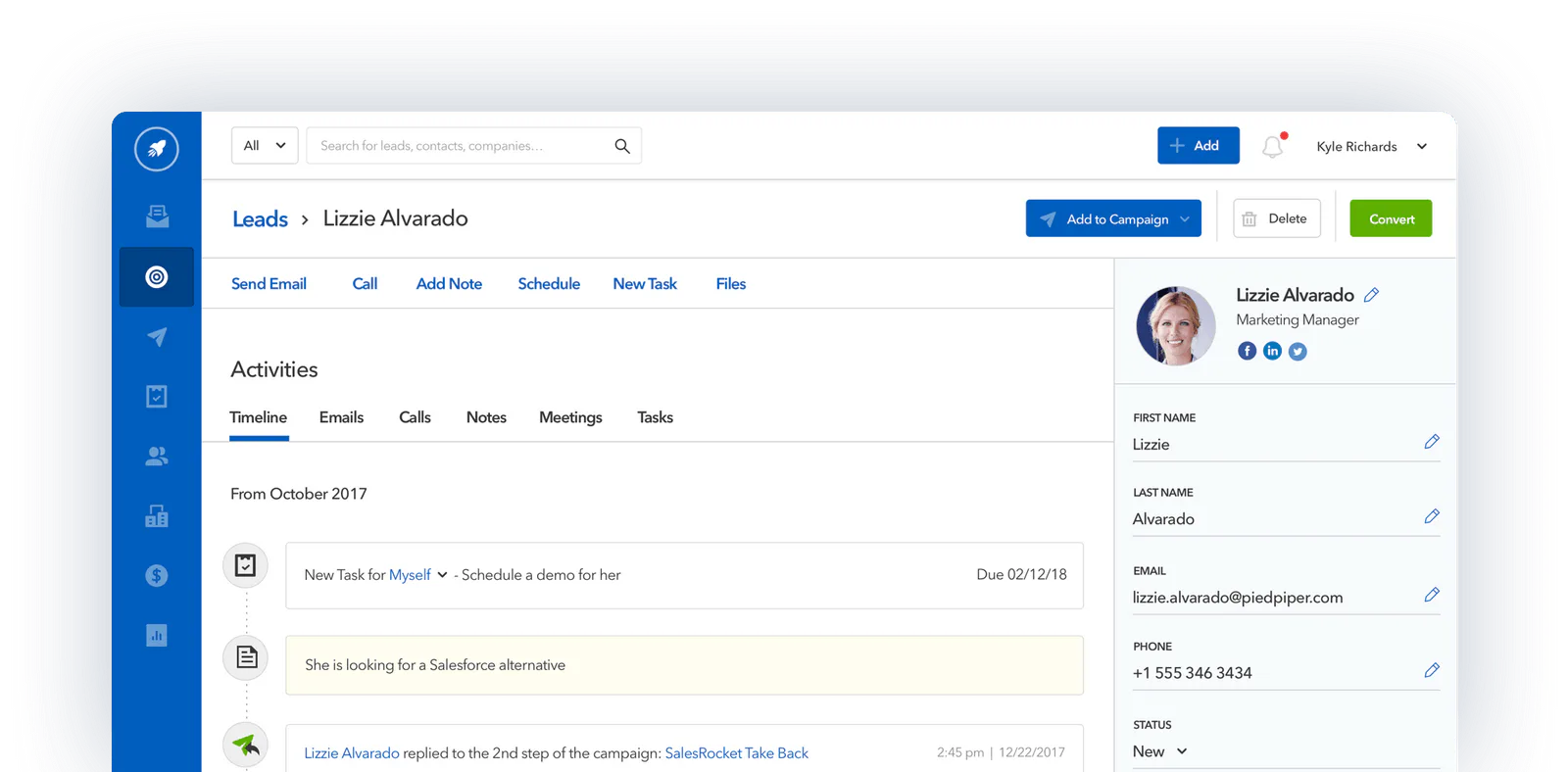Click the rocket logo in sidebar

(157, 149)
